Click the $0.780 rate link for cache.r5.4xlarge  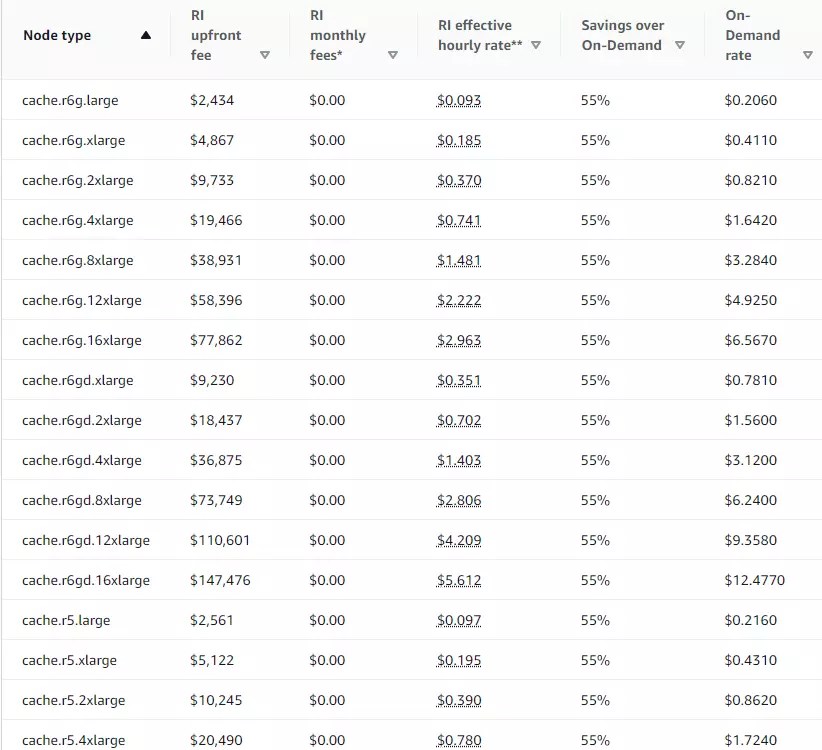[459, 740]
